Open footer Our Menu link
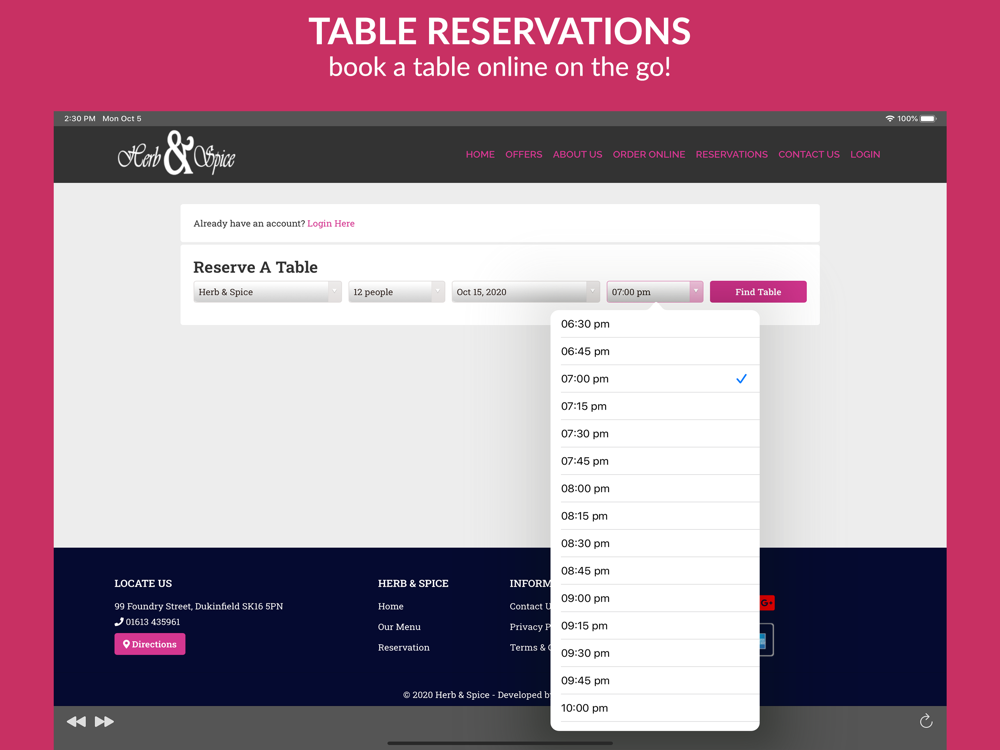 pyautogui.click(x=399, y=627)
